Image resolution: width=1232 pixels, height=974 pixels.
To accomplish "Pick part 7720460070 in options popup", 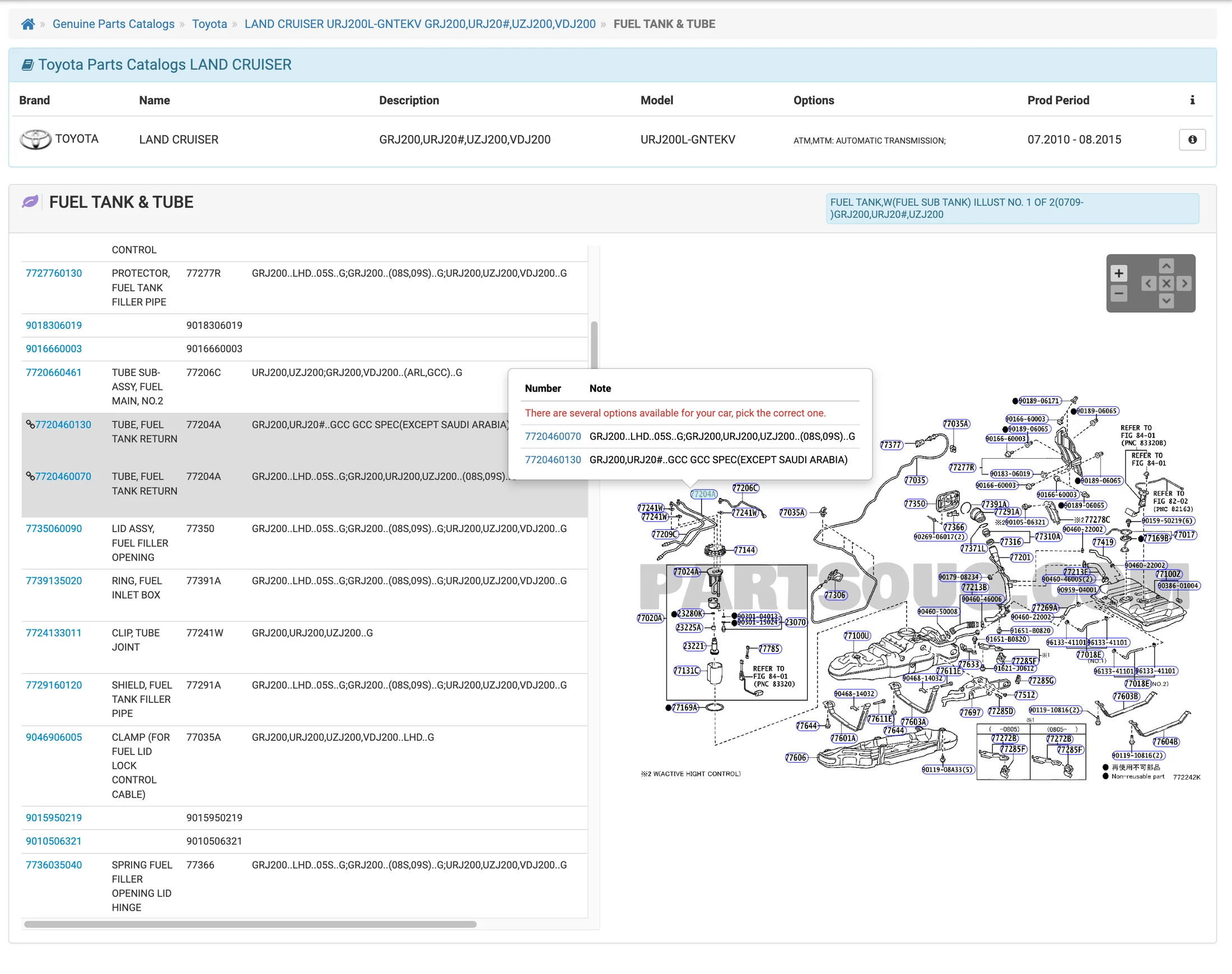I will coord(552,436).
